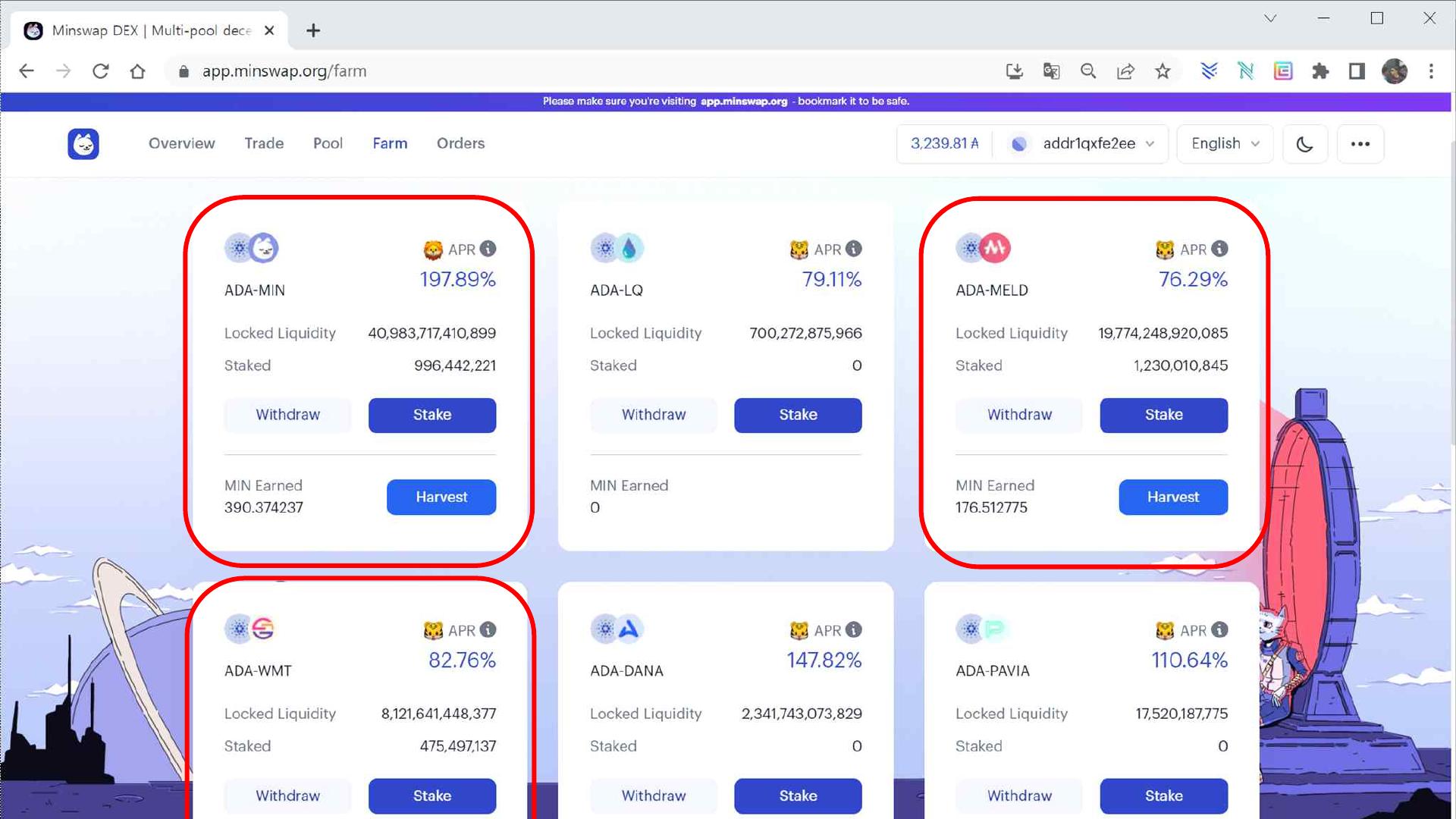Click the ADA-DANA token pair icon
1456x819 pixels.
tap(617, 629)
